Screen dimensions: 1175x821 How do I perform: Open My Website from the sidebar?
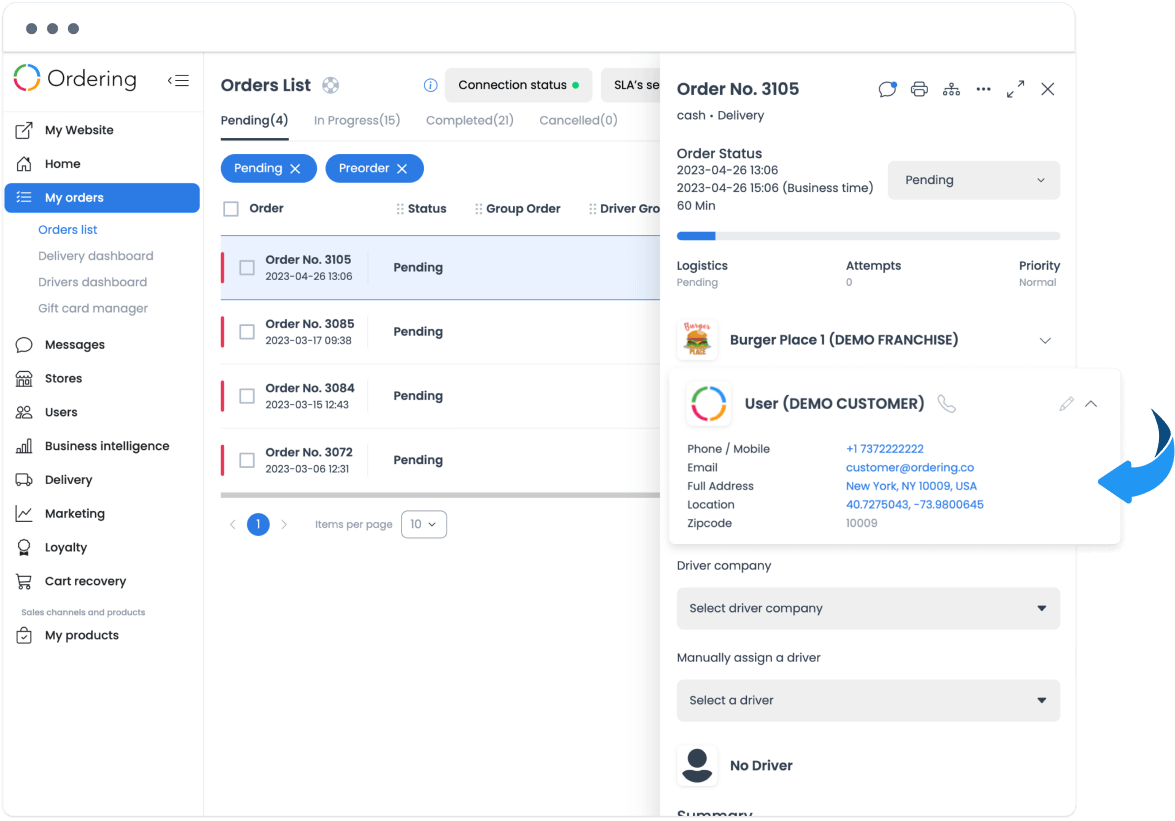pos(79,130)
